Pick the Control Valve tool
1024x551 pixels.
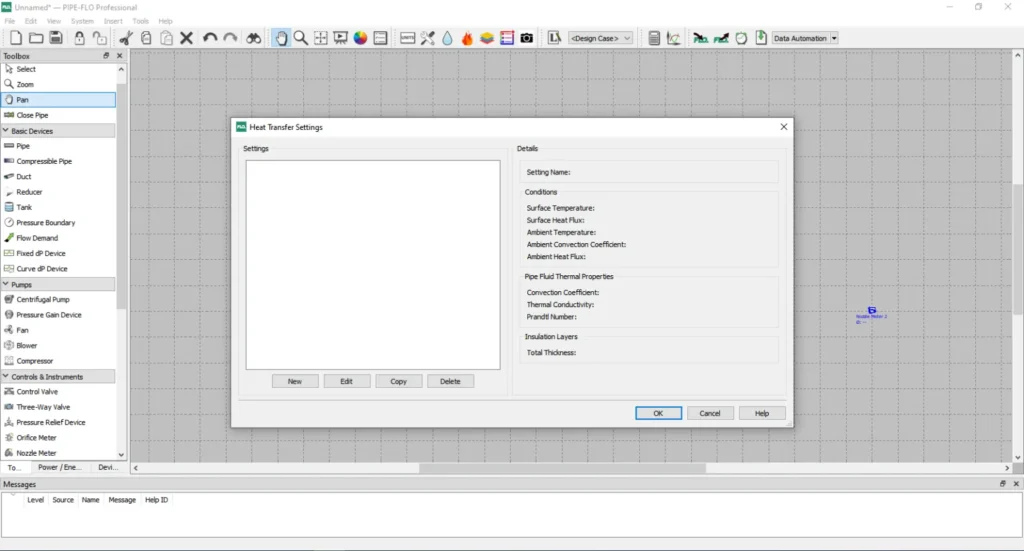[37, 391]
